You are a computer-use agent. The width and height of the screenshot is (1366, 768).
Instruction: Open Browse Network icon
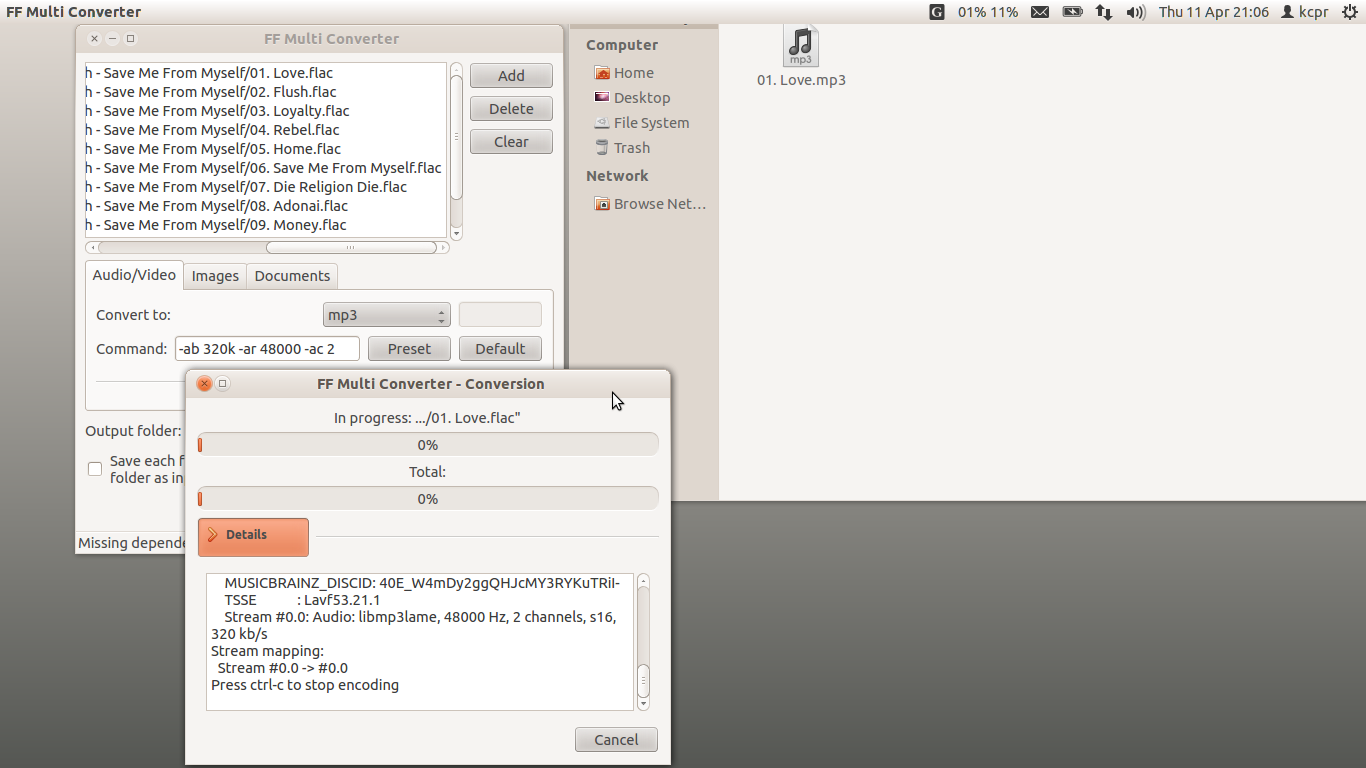602,204
